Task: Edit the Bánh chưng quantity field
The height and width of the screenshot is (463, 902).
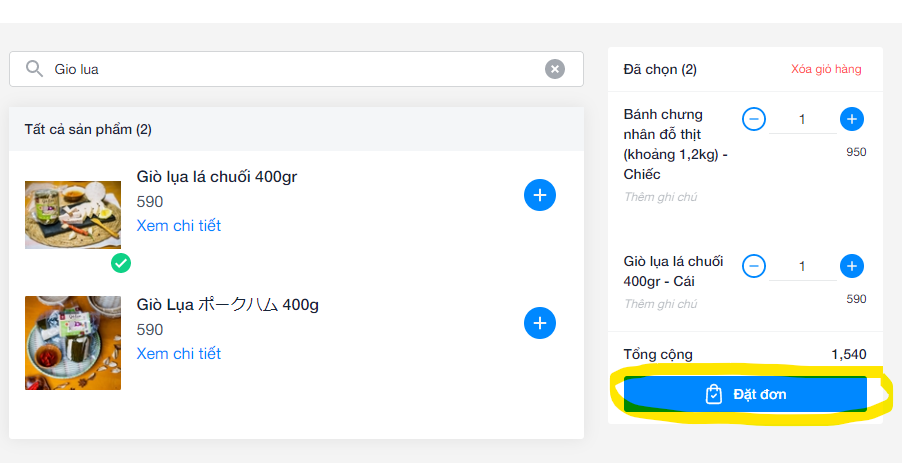Action: tap(802, 120)
